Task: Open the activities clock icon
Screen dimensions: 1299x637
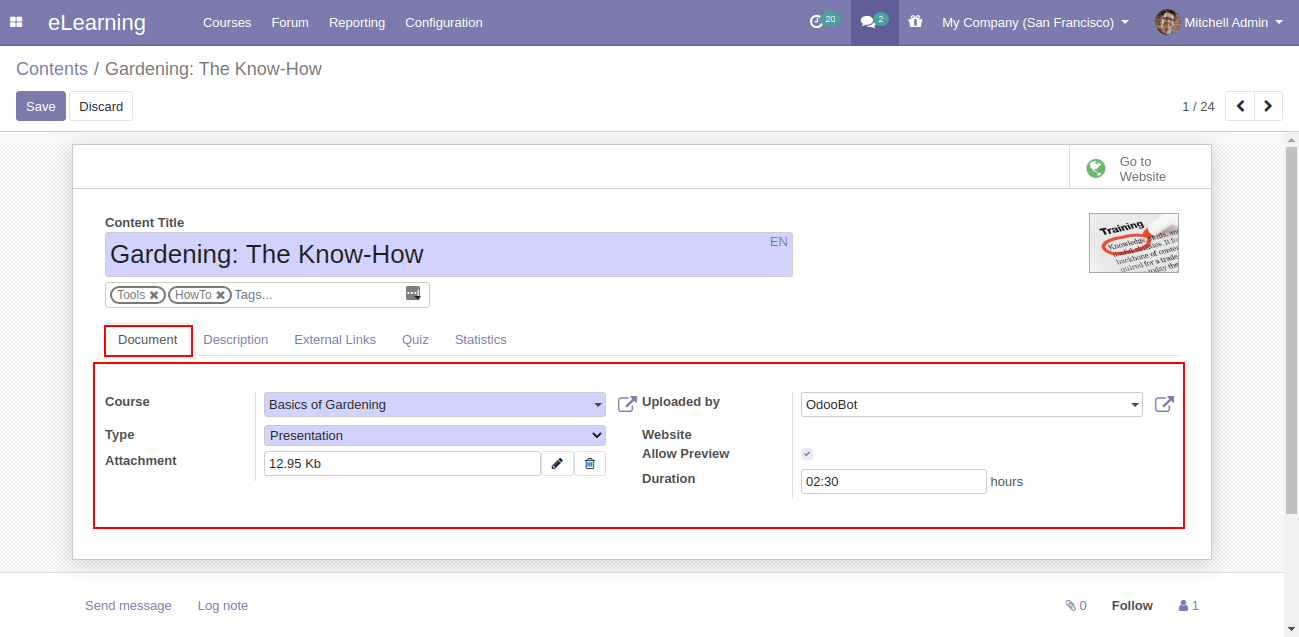Action: click(816, 22)
